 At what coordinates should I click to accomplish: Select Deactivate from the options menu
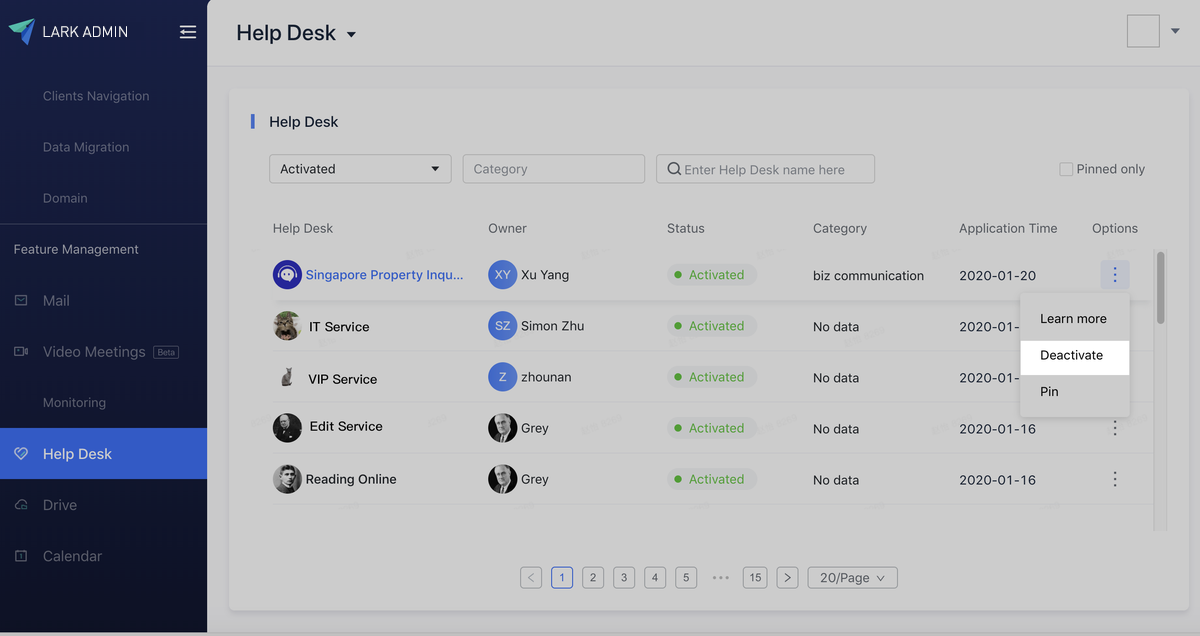1072,356
